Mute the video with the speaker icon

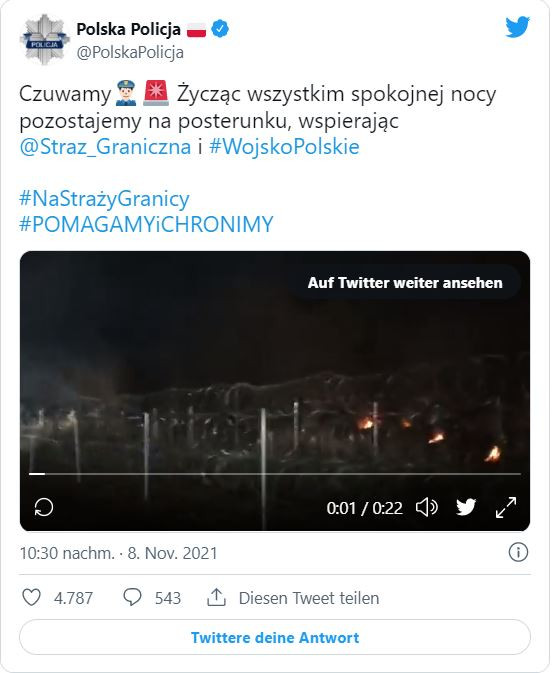pos(427,507)
